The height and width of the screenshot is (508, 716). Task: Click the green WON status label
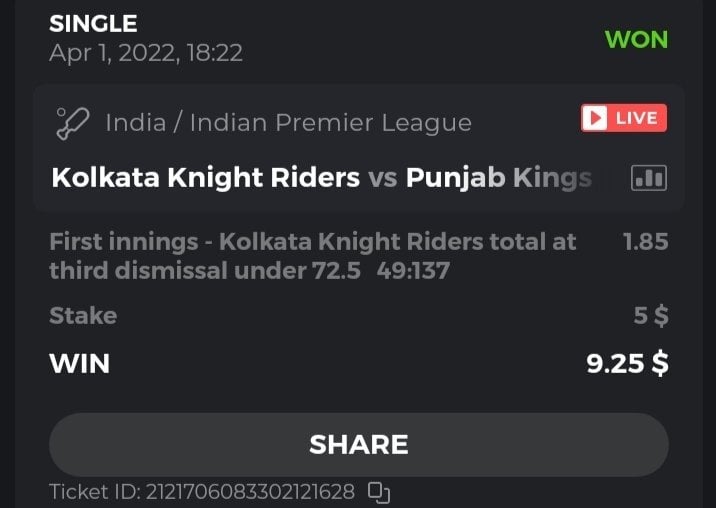[636, 40]
